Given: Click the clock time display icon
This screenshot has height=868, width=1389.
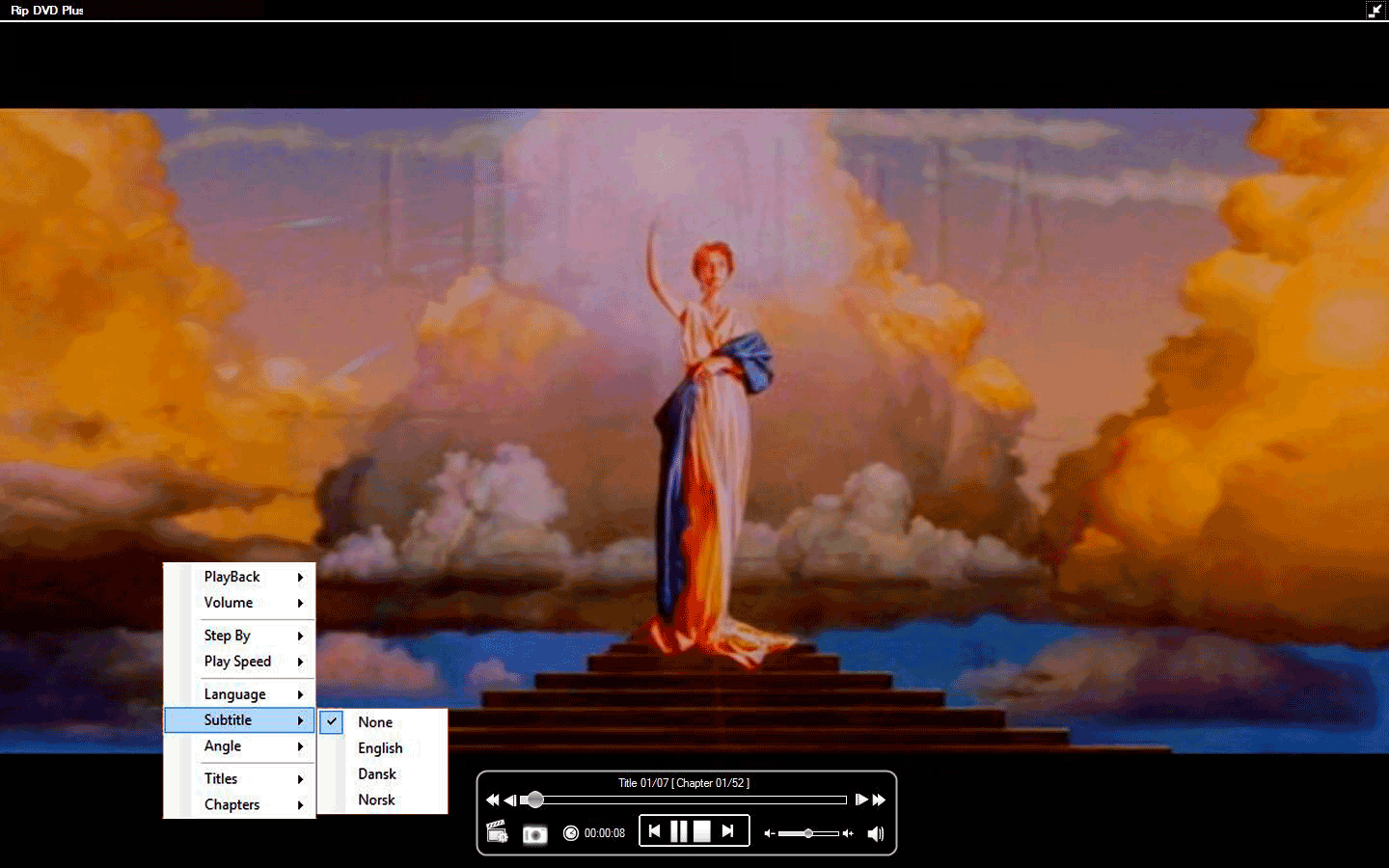Looking at the screenshot, I should (571, 833).
